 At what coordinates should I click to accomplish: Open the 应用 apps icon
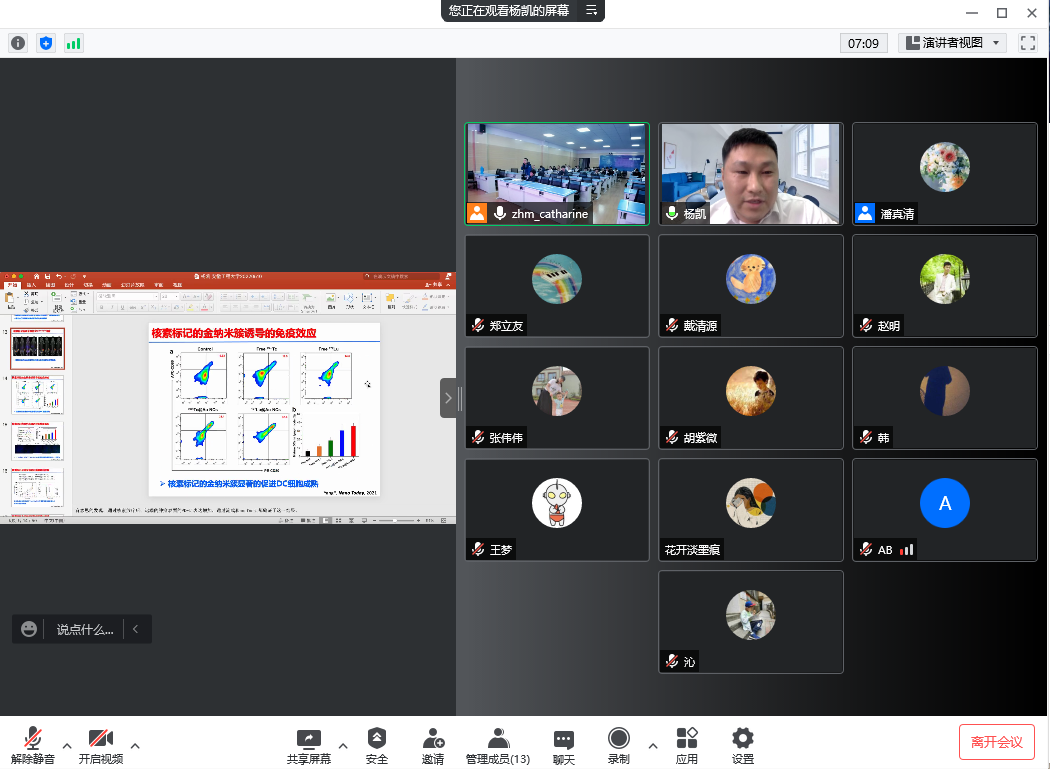click(x=687, y=745)
